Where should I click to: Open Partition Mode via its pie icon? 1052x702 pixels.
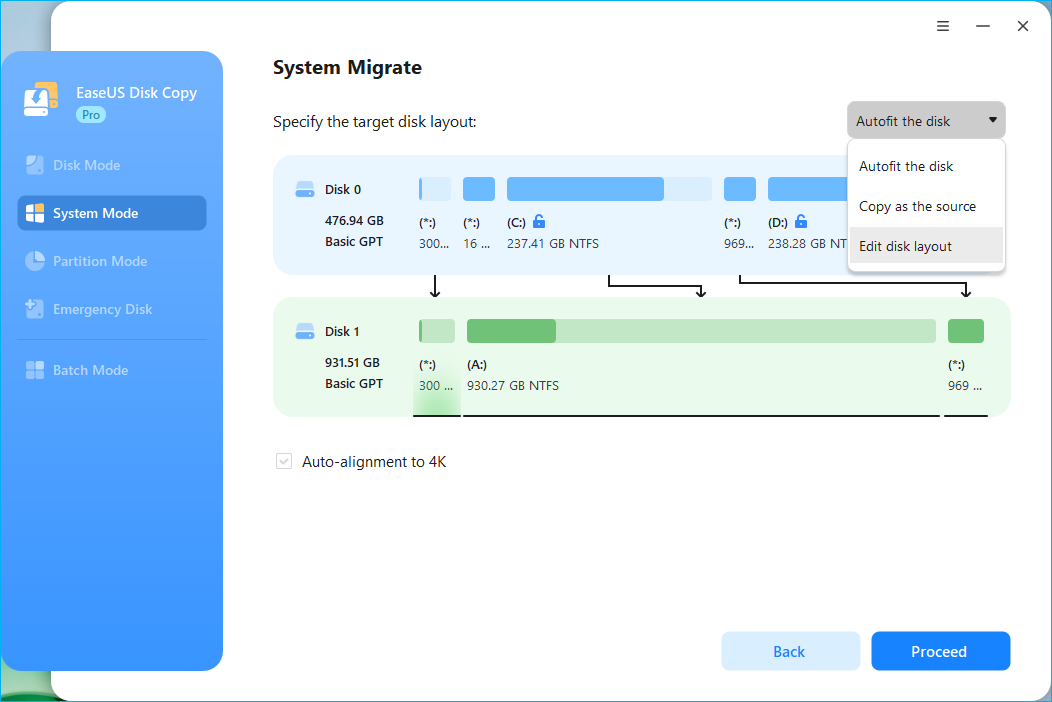[37, 260]
